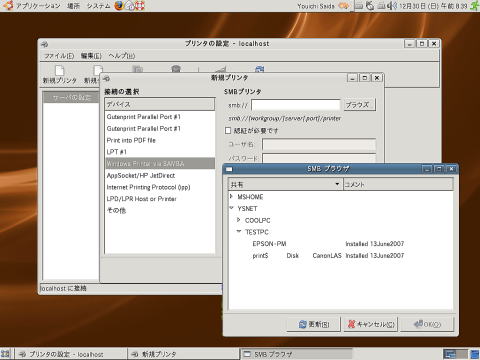Open the New Printer dialog window menu icon
Image resolution: width=480 pixels, height=360 pixels.
click(x=106, y=78)
